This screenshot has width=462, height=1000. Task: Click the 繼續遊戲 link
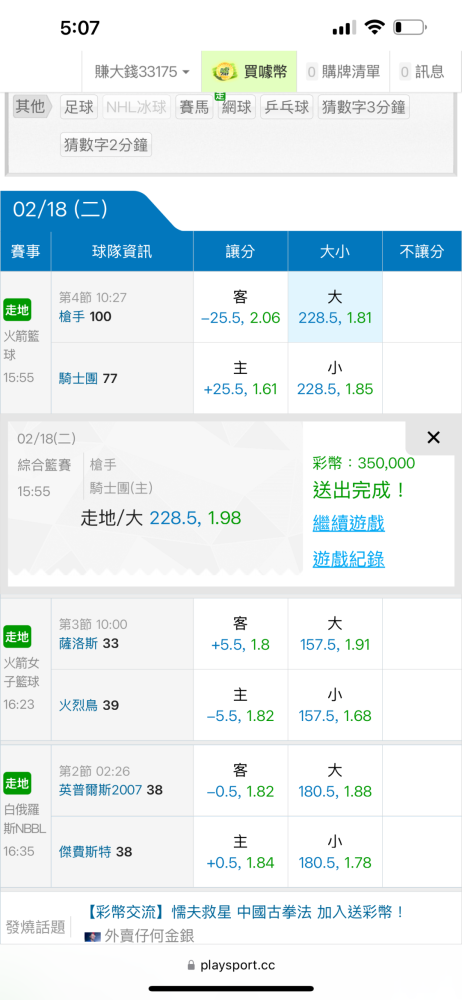pos(348,524)
